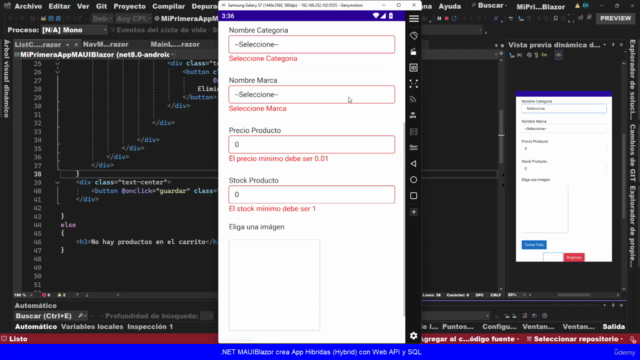Open the Editar menu

click(x=59, y=6)
